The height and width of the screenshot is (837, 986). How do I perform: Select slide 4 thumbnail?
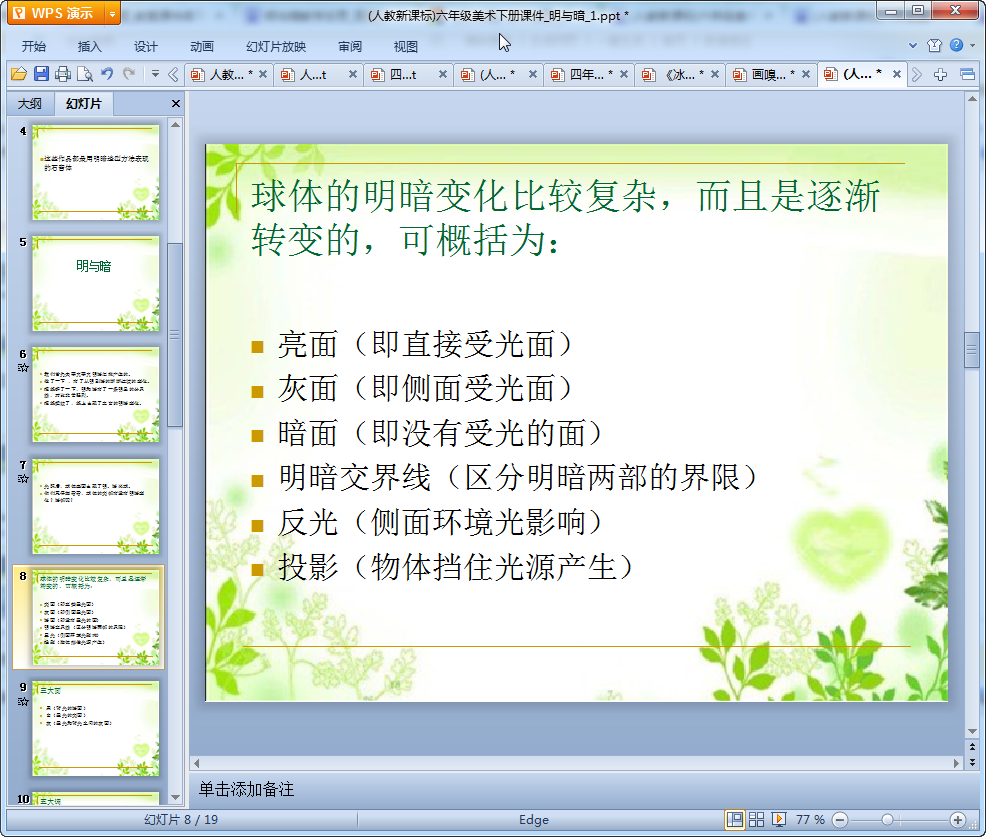[96, 172]
